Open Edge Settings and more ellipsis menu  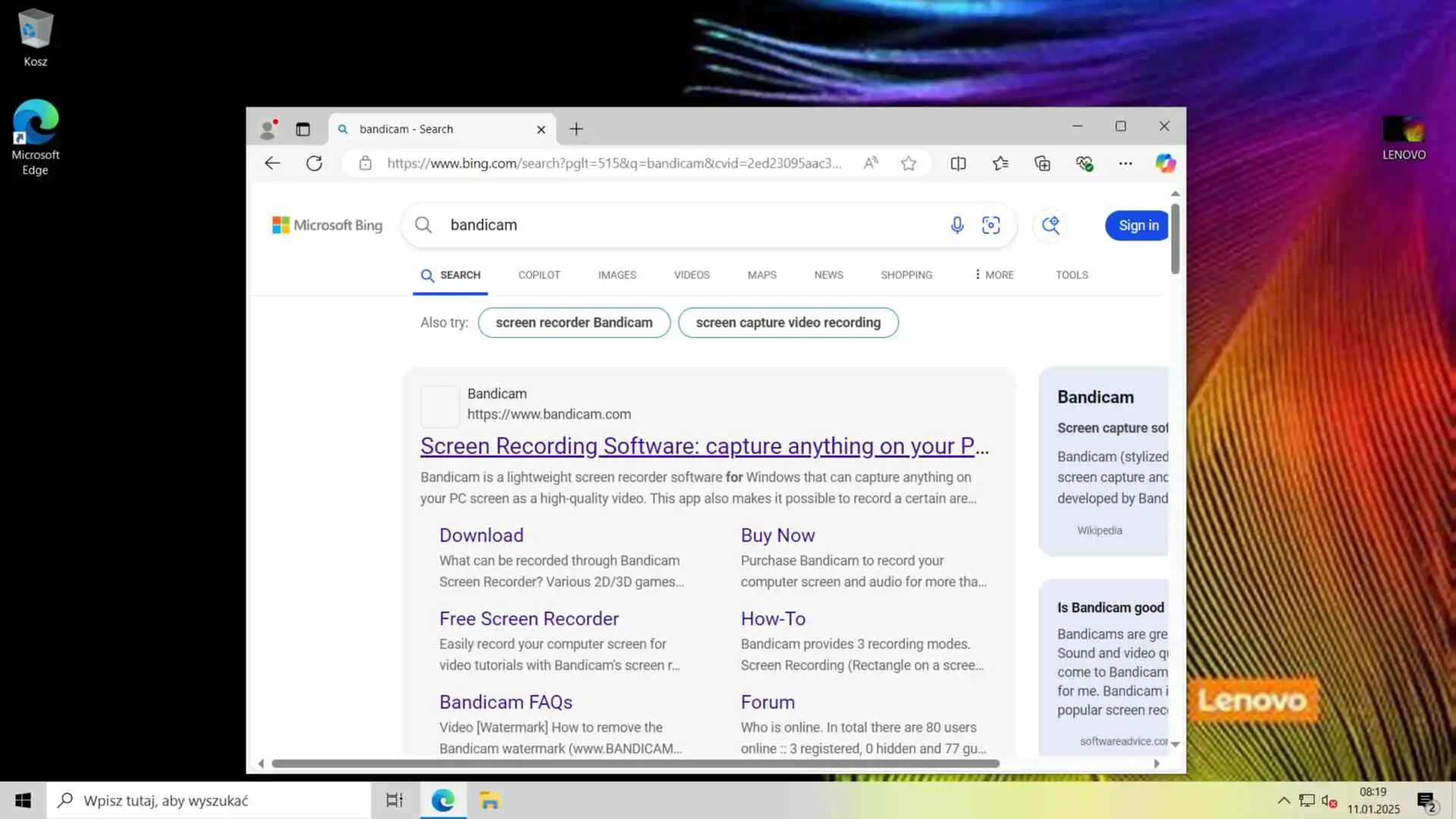point(1125,163)
